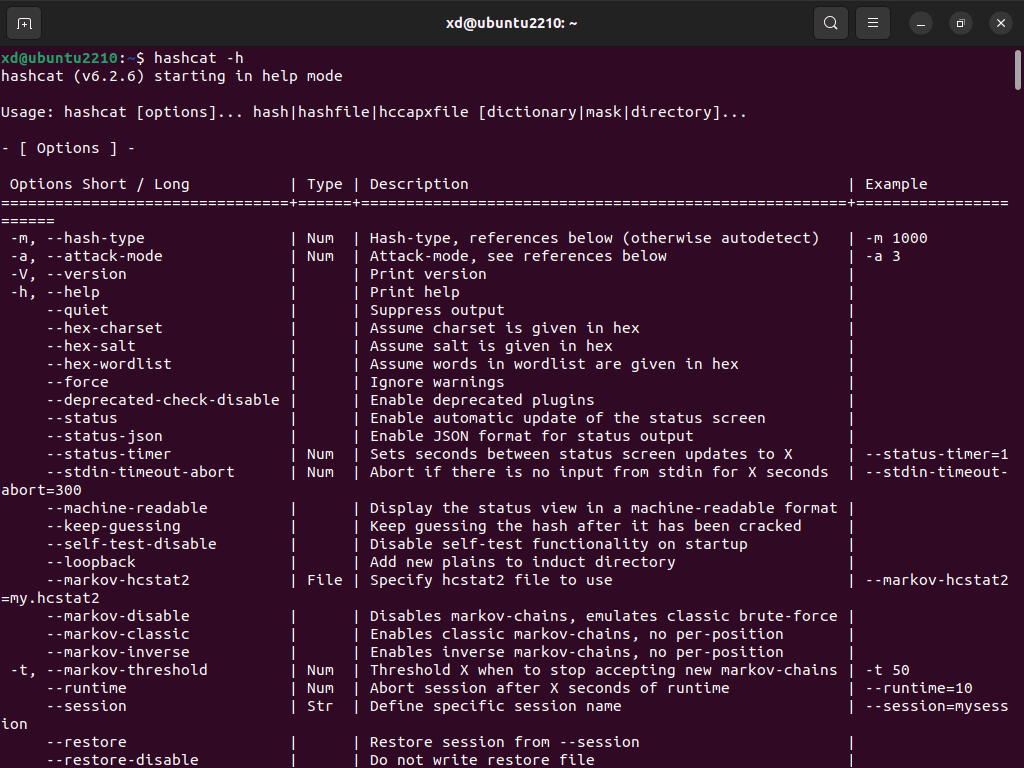The width and height of the screenshot is (1024, 768).
Task: Click the 'Ignore warnings' description
Action: (437, 382)
